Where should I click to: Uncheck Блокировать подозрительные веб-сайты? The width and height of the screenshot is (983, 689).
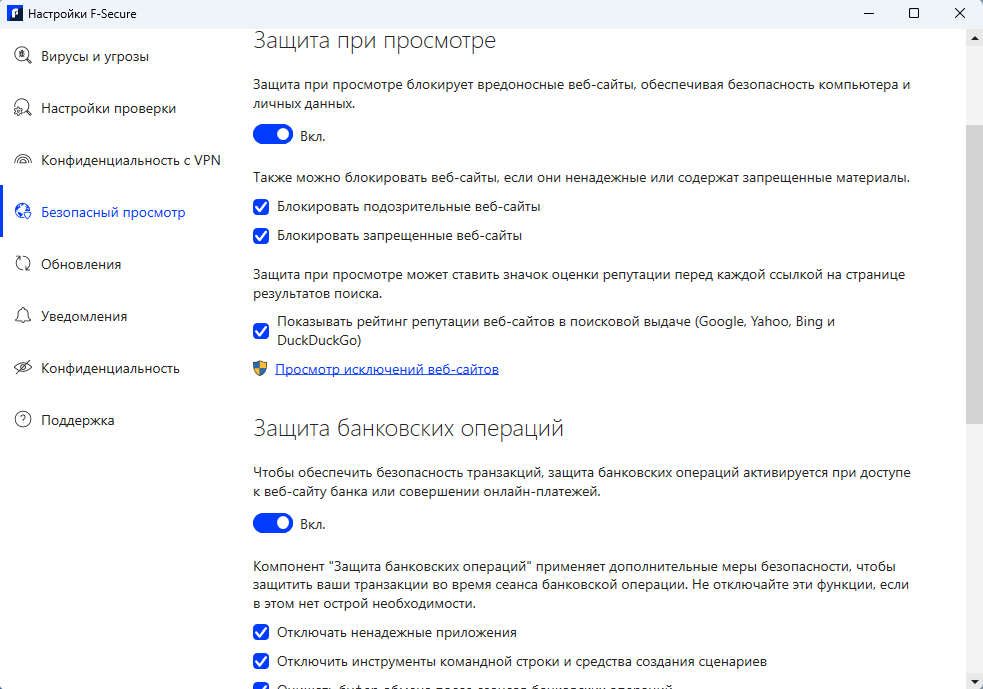click(261, 207)
